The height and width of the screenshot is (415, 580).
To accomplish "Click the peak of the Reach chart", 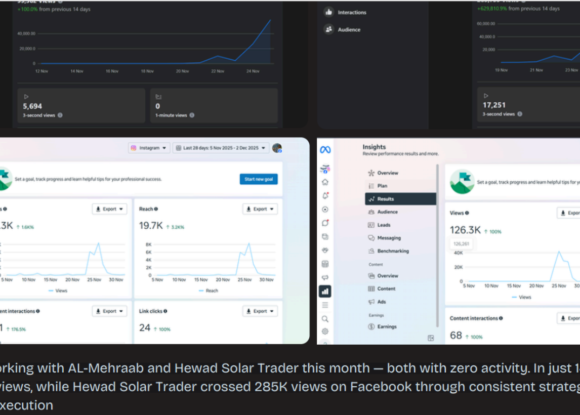I will tap(249, 243).
